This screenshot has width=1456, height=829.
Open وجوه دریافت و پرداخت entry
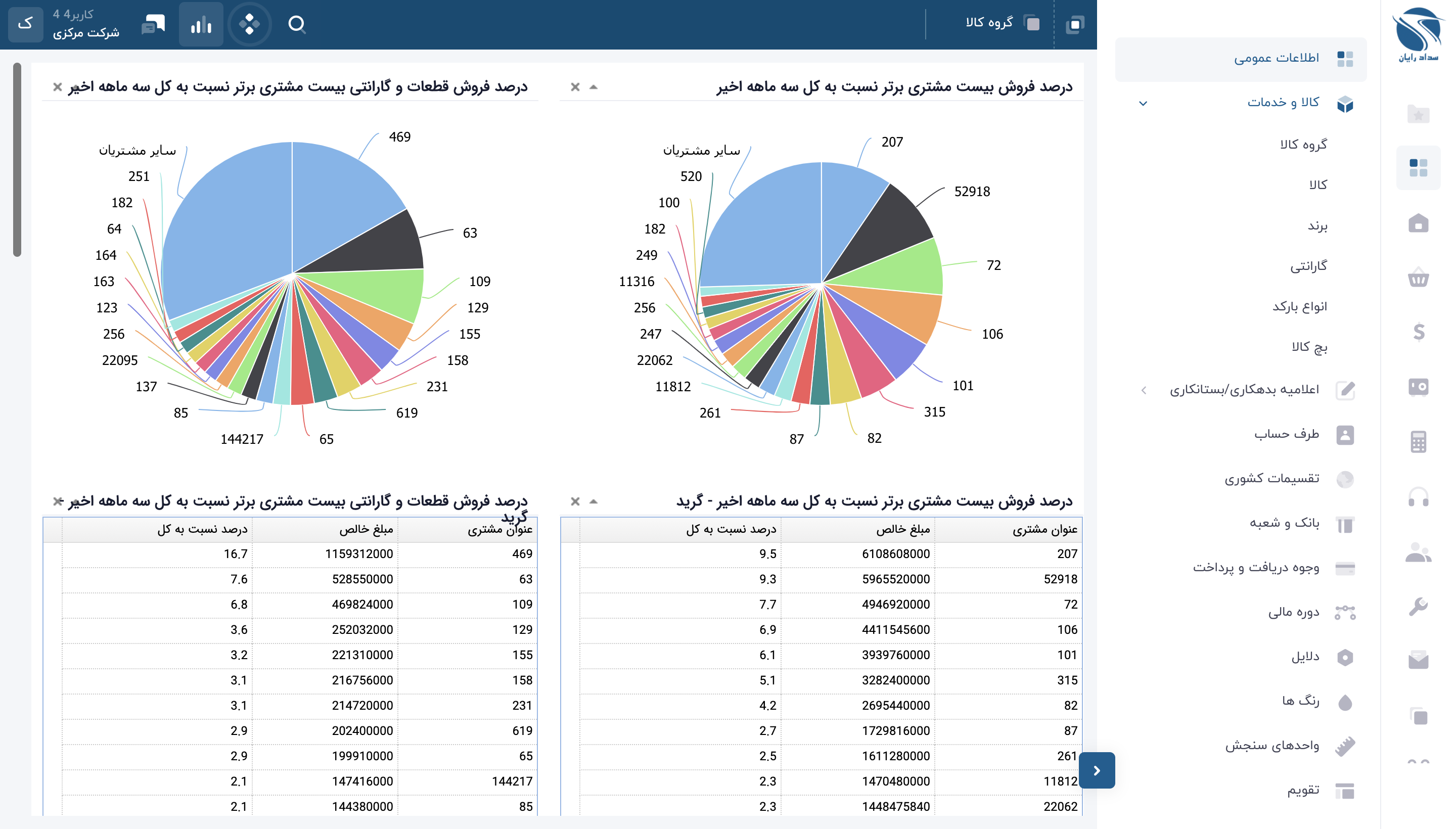point(1256,568)
